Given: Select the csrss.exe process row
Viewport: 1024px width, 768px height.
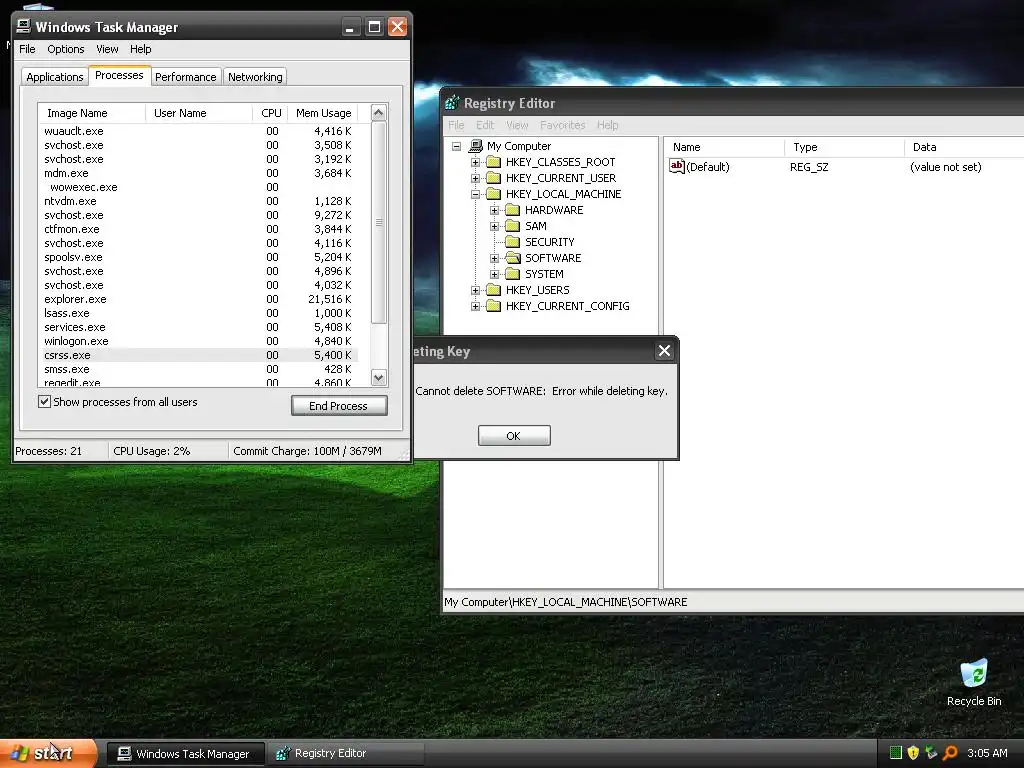Looking at the screenshot, I should pyautogui.click(x=198, y=355).
